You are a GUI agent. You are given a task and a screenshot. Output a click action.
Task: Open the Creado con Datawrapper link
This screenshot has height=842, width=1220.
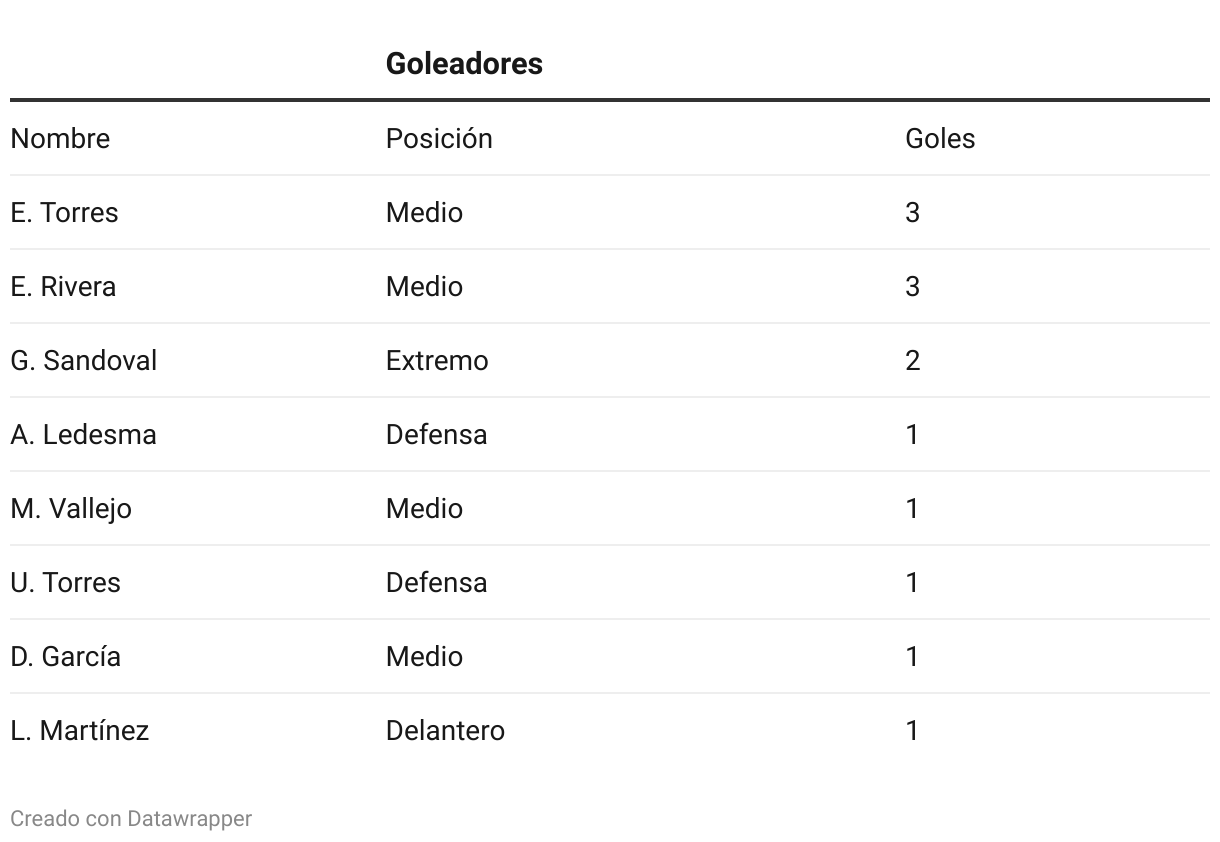[x=131, y=818]
